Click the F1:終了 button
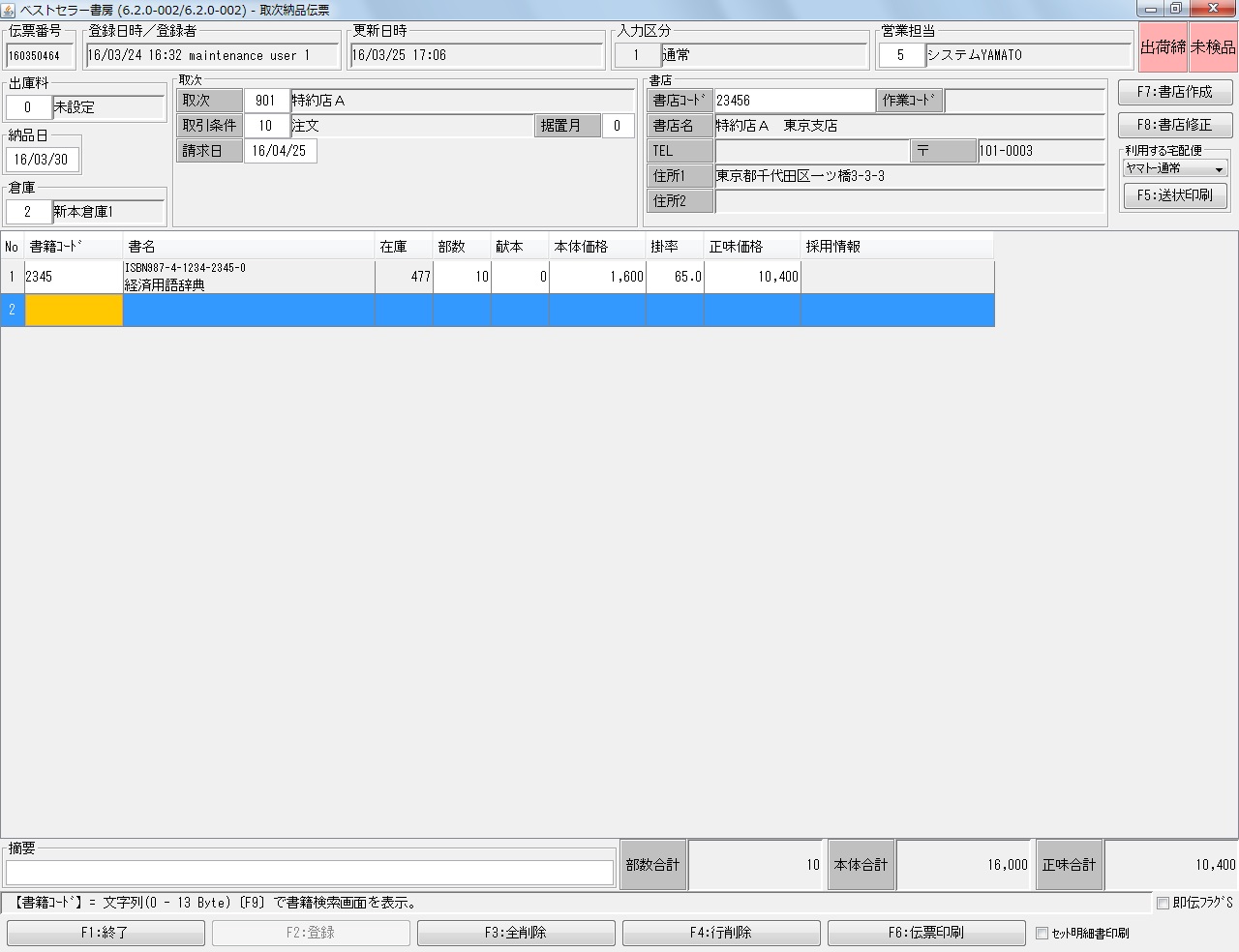1239x952 pixels. pyautogui.click(x=106, y=933)
